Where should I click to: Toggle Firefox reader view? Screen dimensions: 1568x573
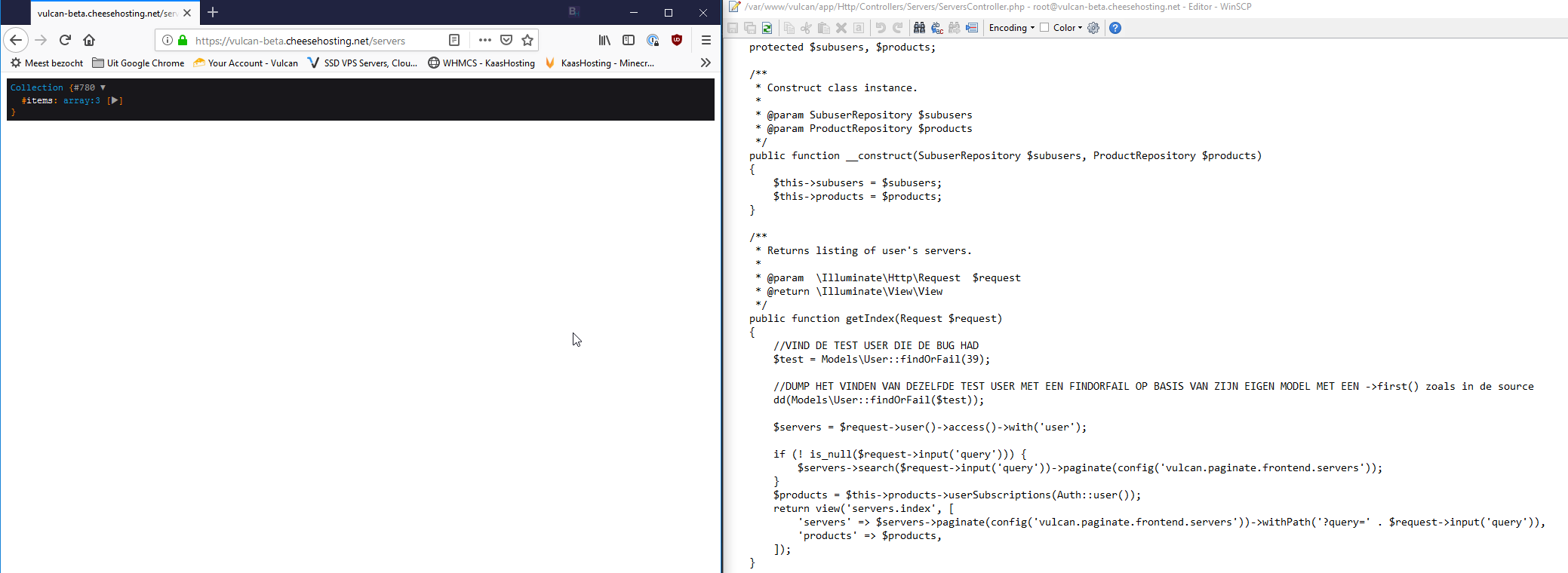pyautogui.click(x=454, y=40)
